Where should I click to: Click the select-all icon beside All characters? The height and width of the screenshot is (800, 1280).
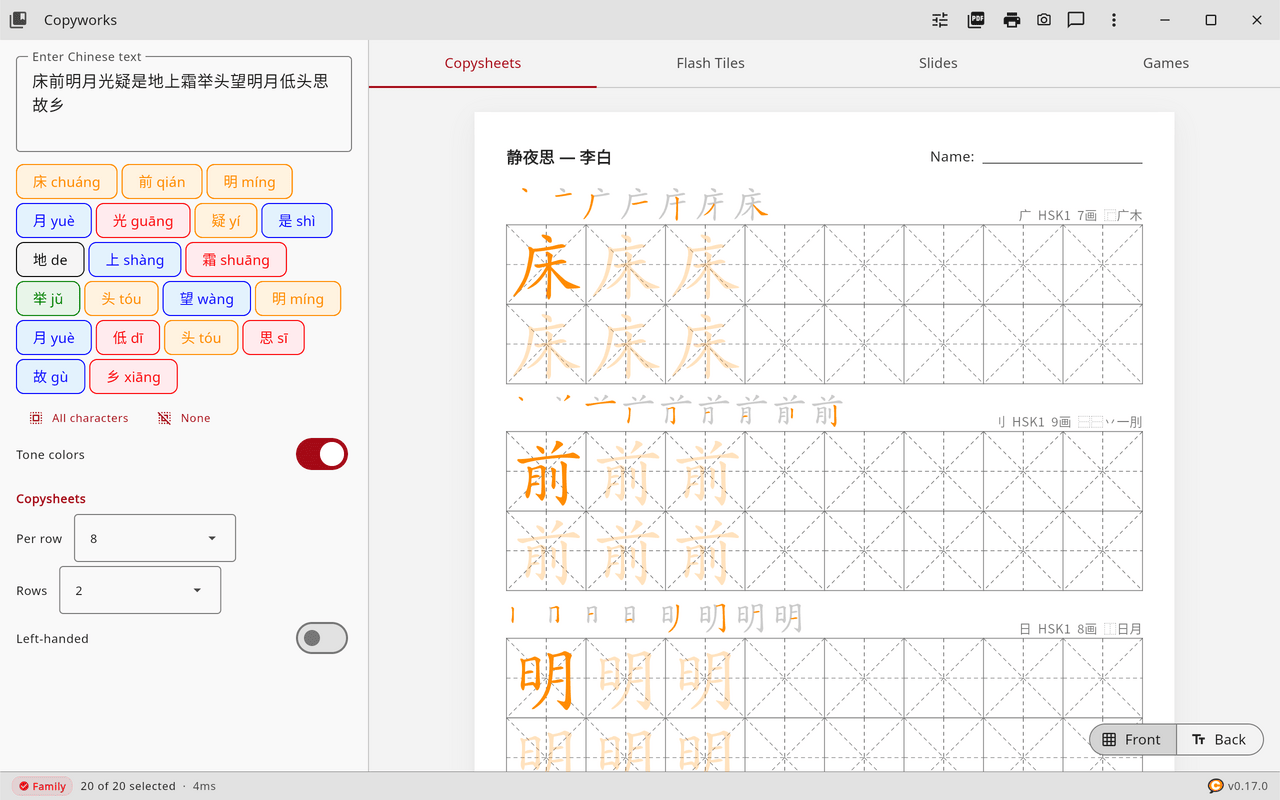[x=36, y=418]
